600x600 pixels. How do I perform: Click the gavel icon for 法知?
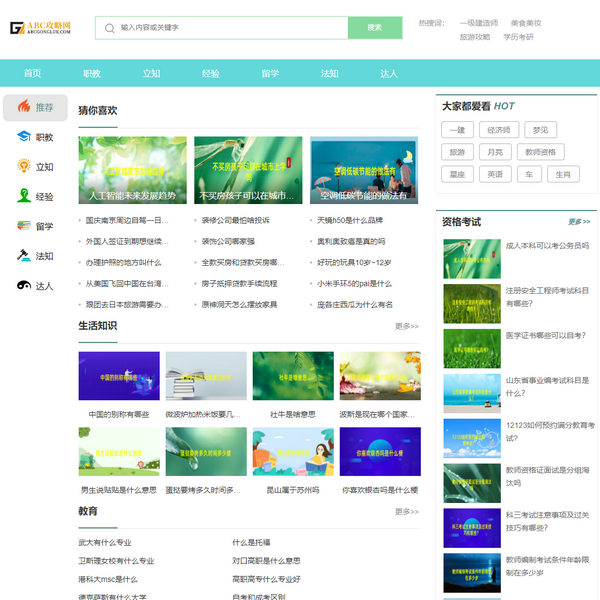tap(24, 256)
